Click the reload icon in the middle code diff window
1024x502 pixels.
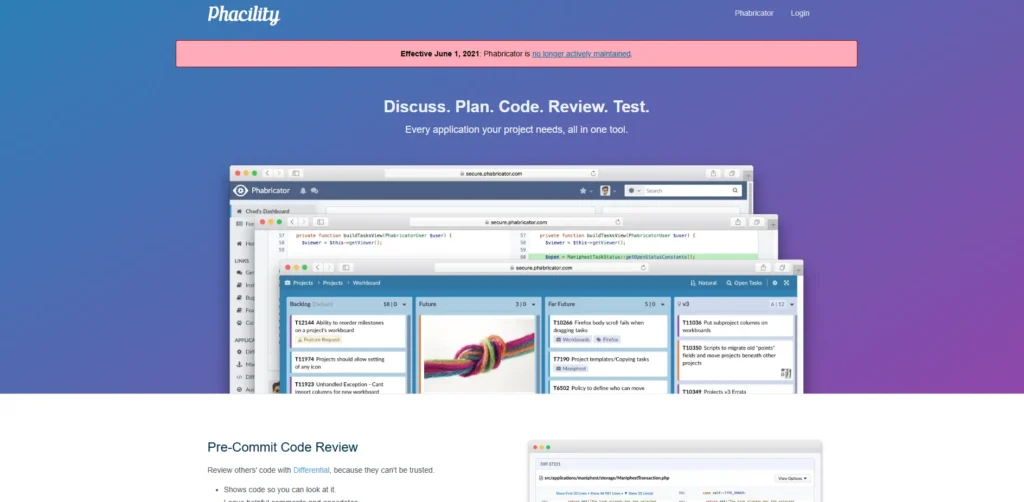(x=618, y=222)
